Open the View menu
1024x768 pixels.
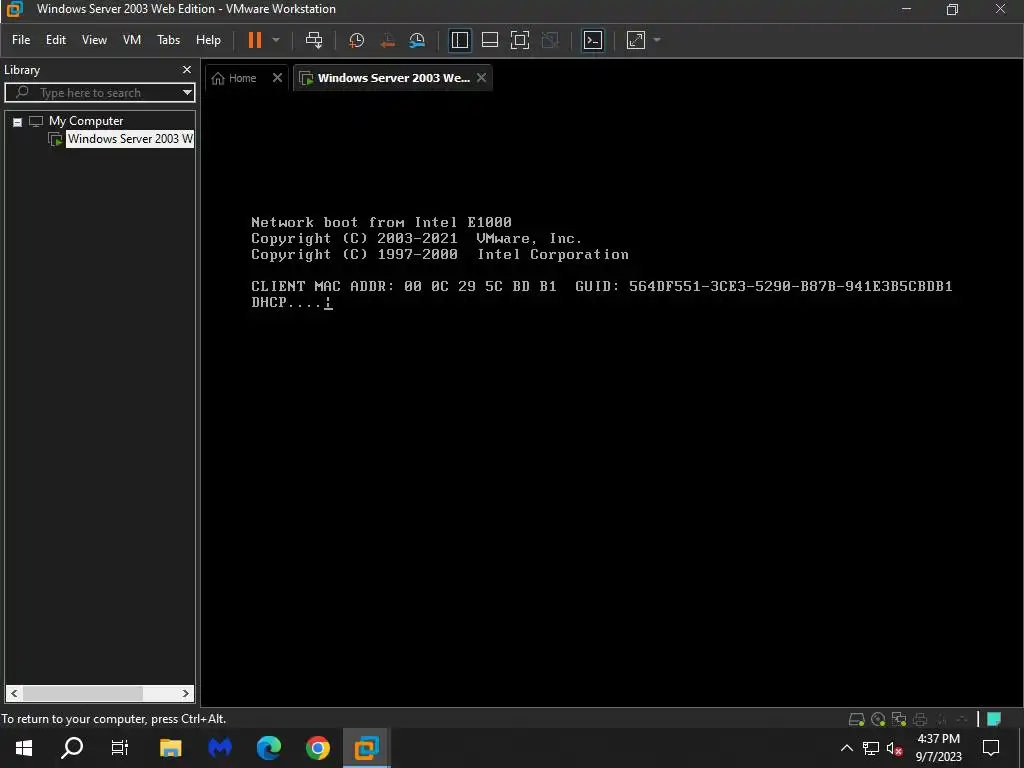click(x=94, y=40)
